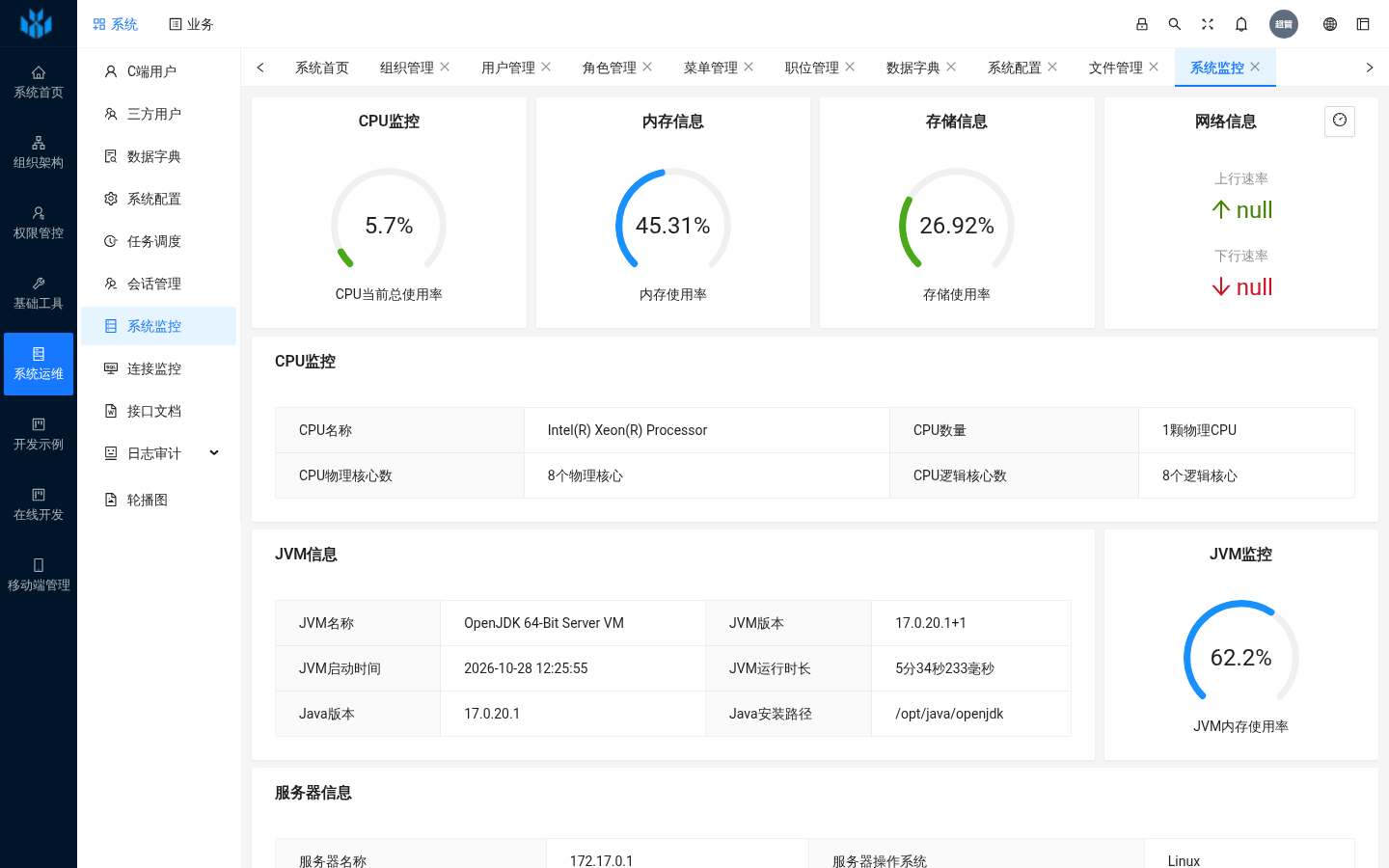Open 基础工具 in left rail
This screenshot has height=868, width=1389.
[39, 293]
